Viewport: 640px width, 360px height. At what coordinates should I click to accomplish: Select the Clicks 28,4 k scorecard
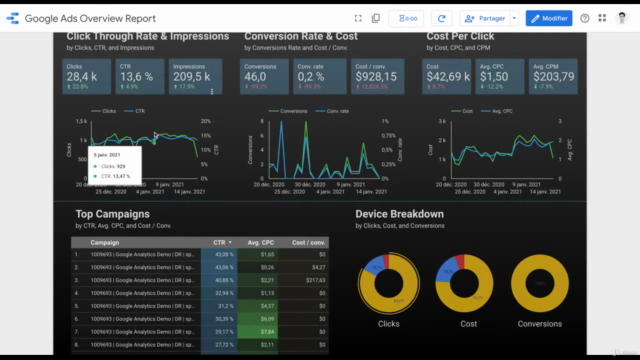pos(87,76)
